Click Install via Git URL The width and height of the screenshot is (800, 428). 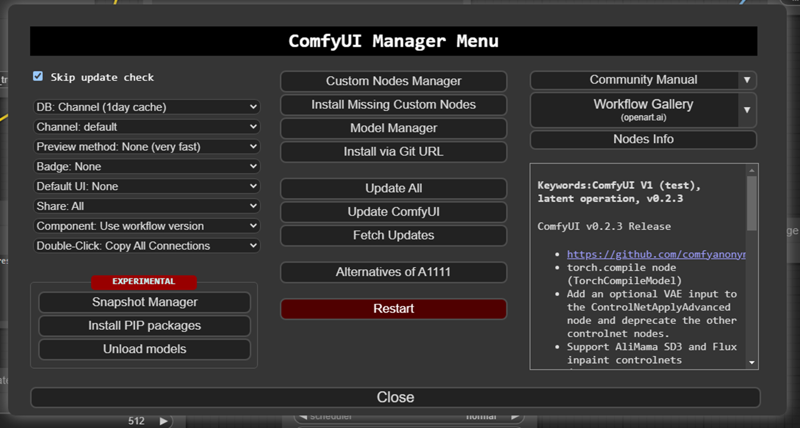[x=393, y=152]
